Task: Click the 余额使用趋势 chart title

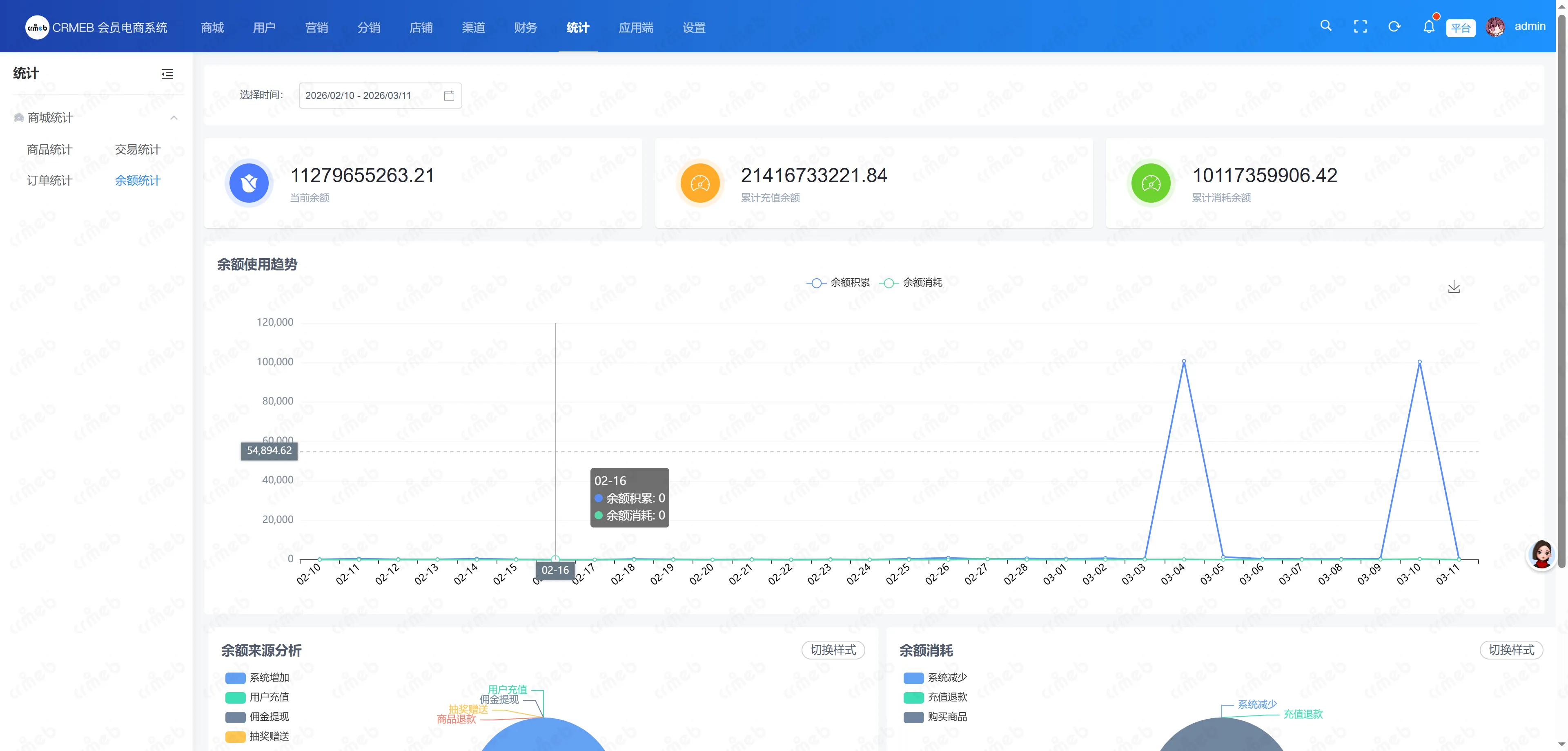Action: coord(258,264)
